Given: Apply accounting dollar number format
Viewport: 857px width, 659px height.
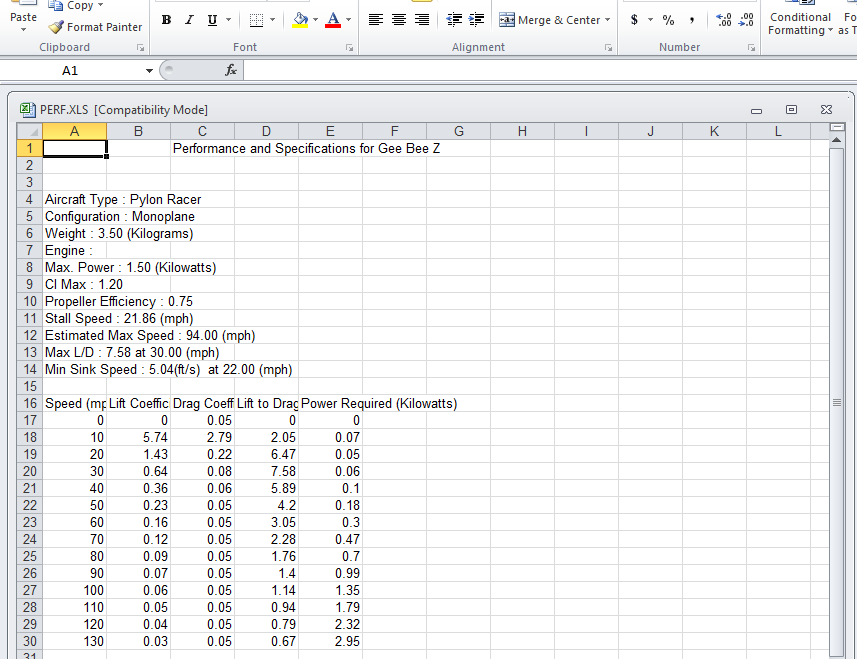Looking at the screenshot, I should 634,20.
